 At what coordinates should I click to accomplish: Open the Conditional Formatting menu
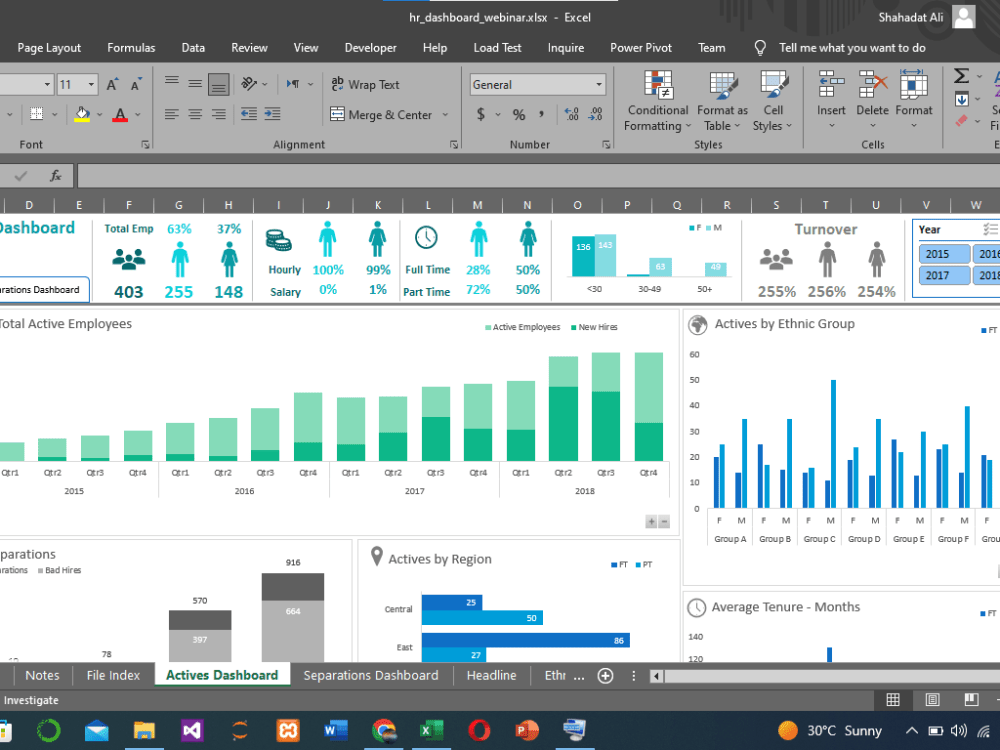tap(657, 99)
